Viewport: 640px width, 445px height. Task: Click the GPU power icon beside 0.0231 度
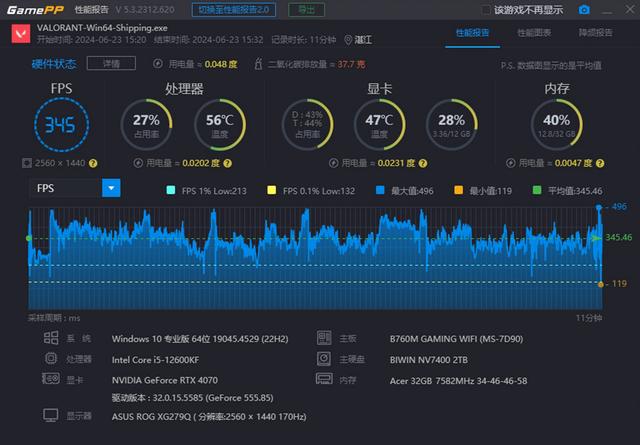click(x=333, y=163)
